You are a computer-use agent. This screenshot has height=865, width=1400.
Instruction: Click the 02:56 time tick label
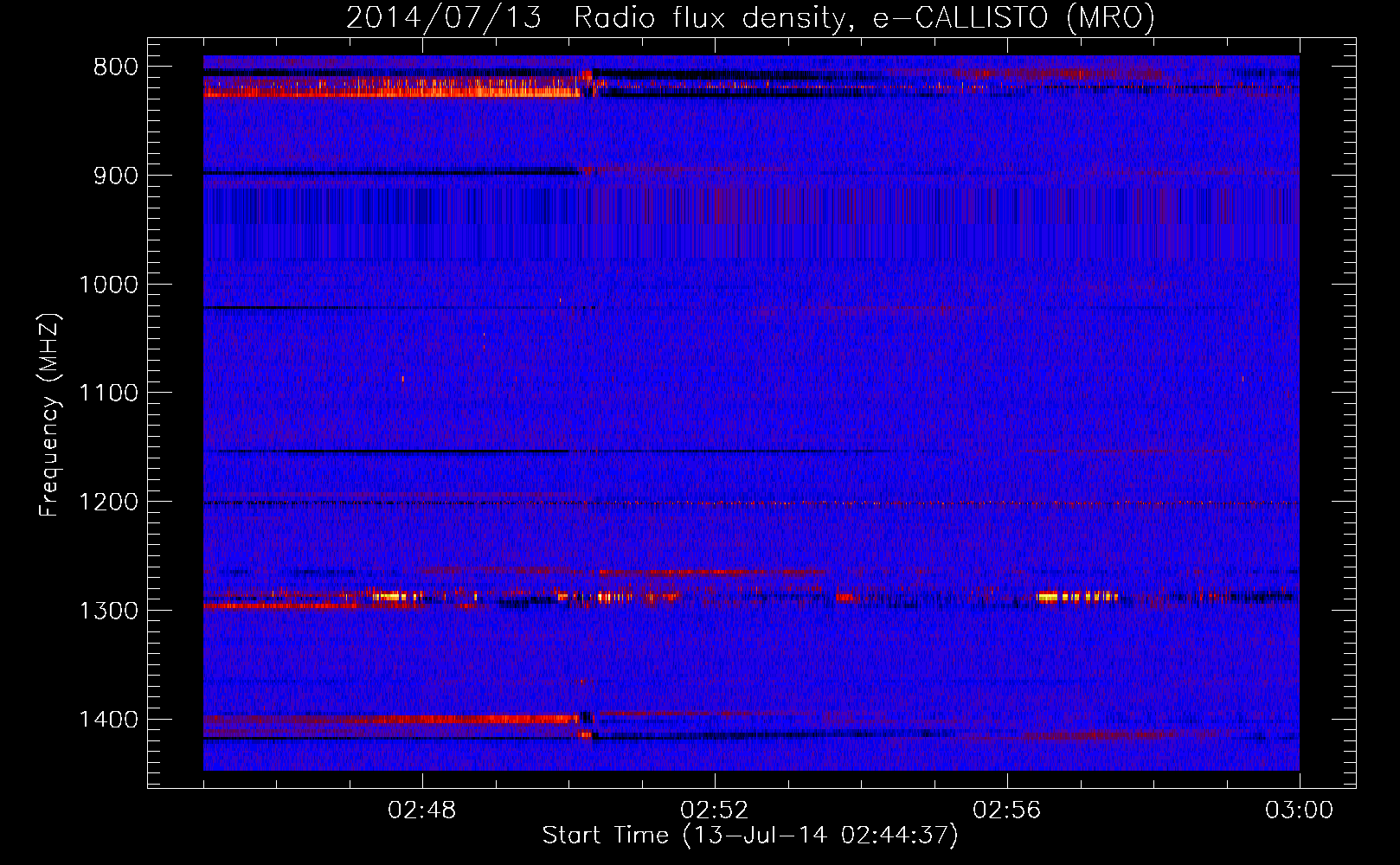(1007, 811)
